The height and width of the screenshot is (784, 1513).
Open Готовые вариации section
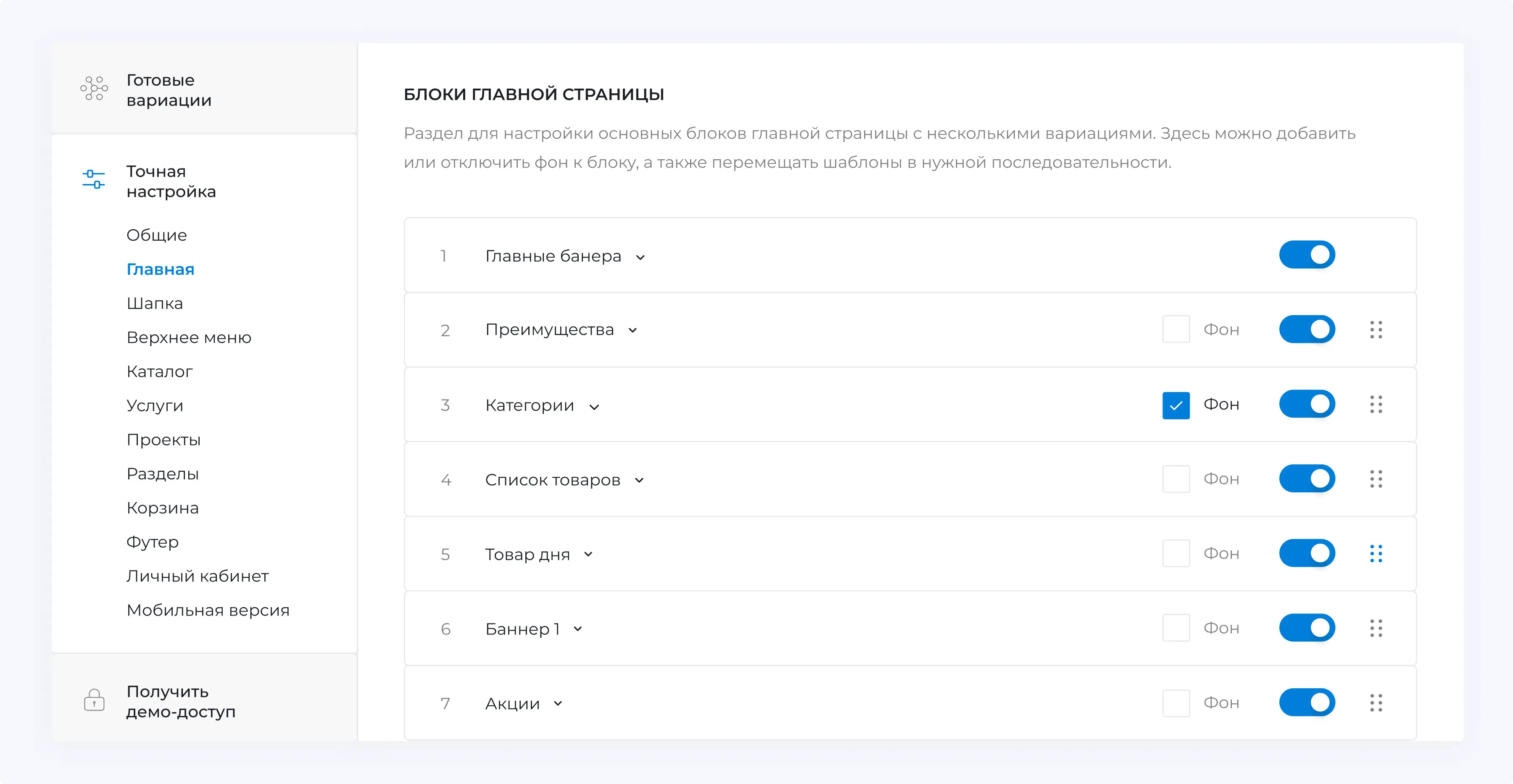[169, 90]
